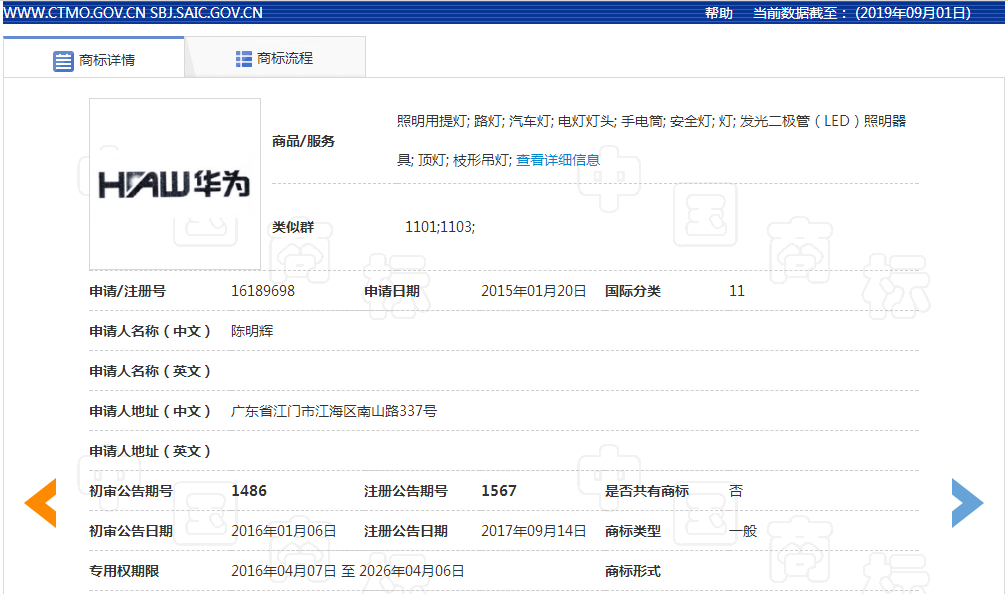Switch to the 商标详情 tab
1008x594 pixels.
[x=94, y=58]
